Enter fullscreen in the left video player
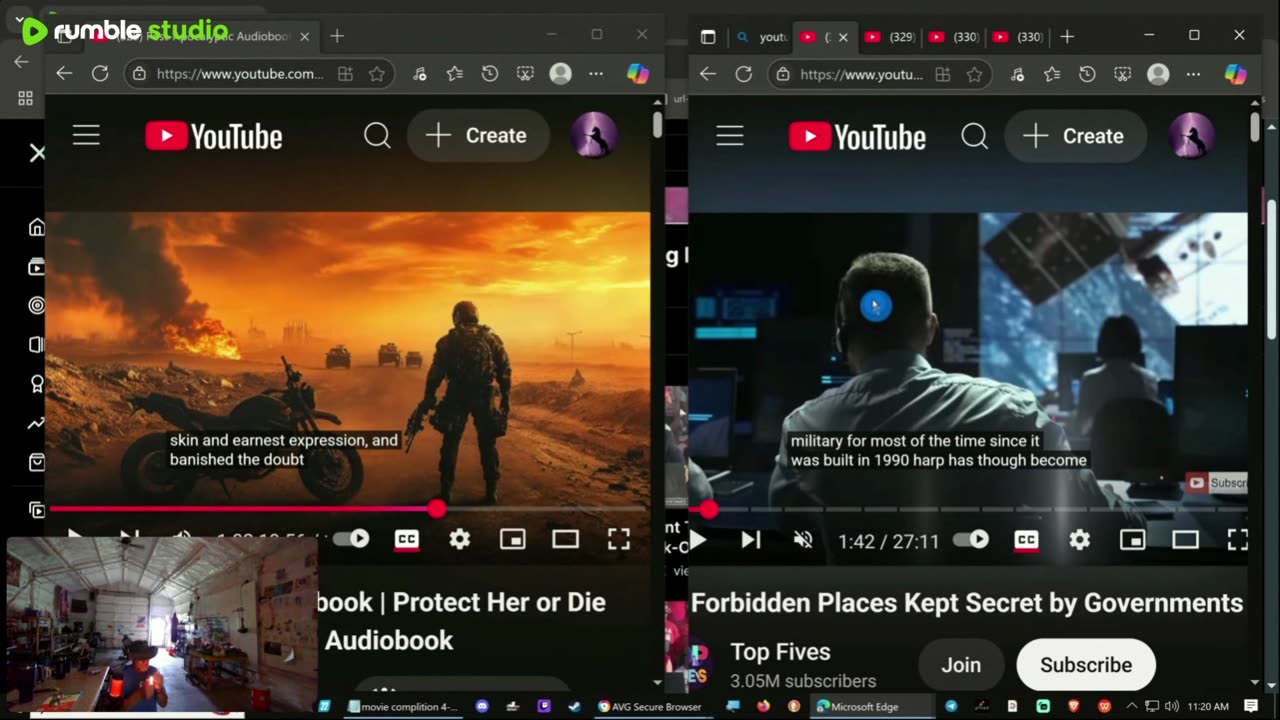 click(x=619, y=540)
